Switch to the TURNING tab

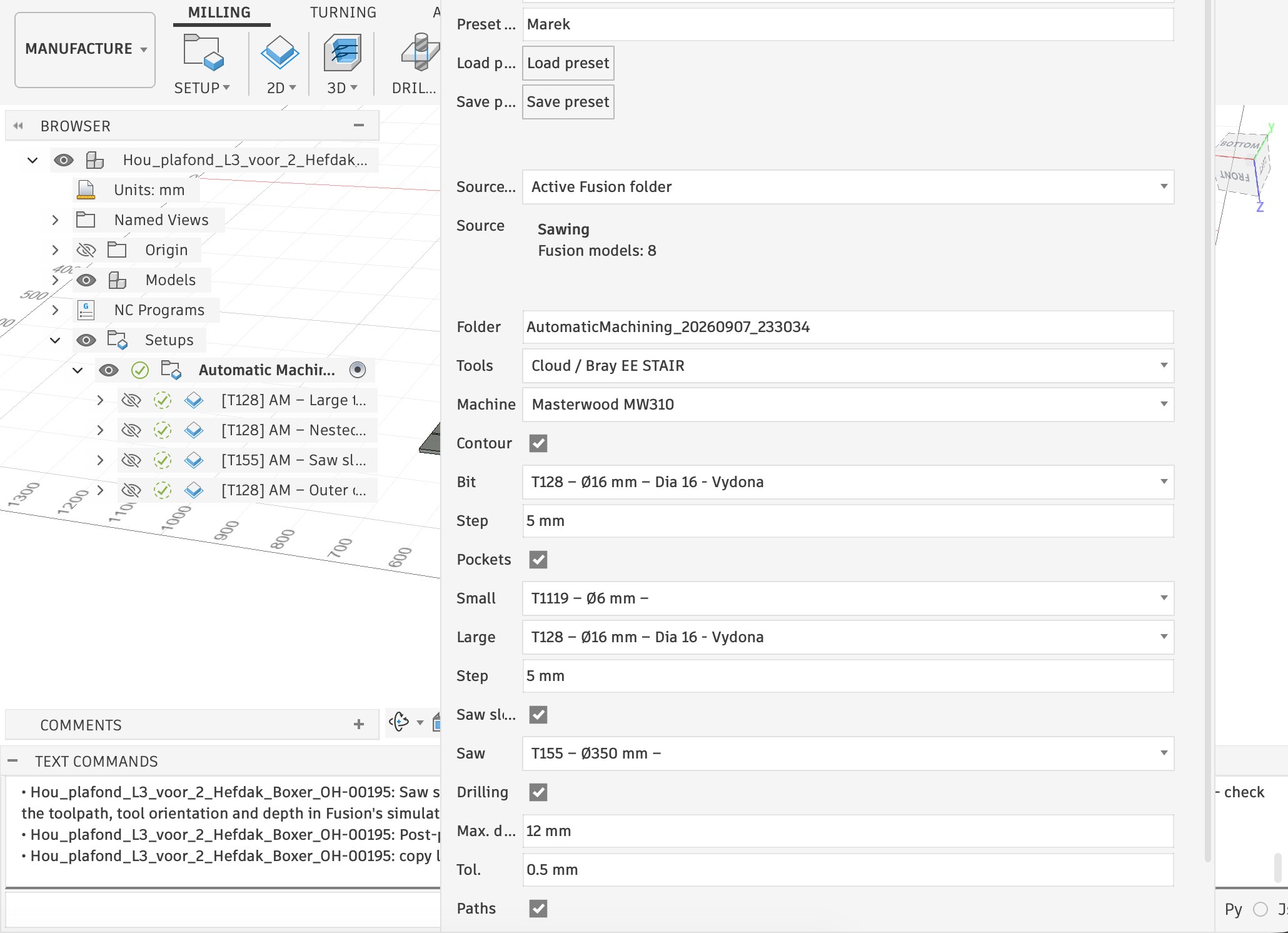tap(343, 13)
